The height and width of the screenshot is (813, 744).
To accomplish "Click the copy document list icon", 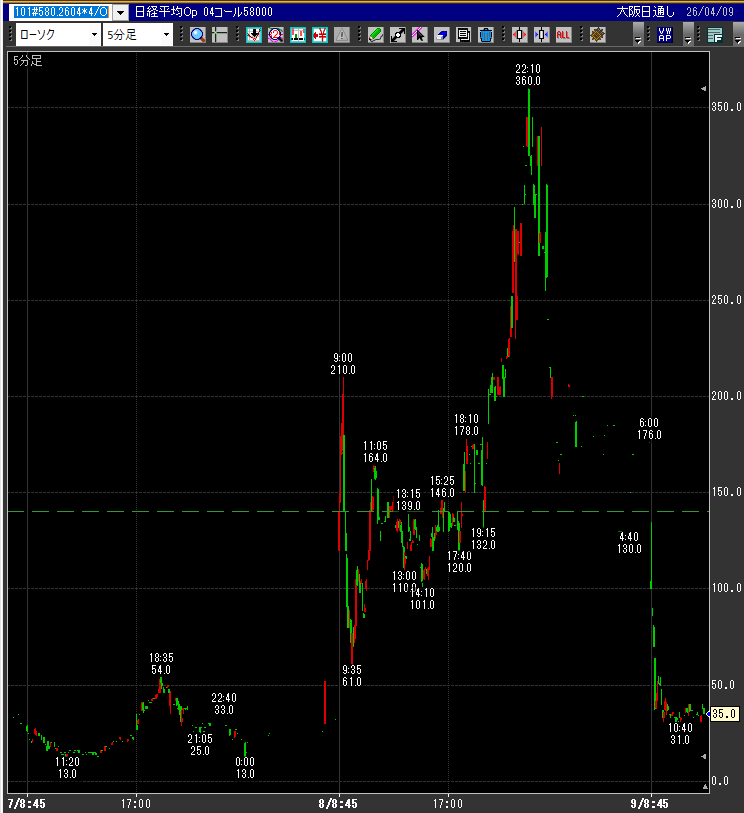I will pos(464,35).
